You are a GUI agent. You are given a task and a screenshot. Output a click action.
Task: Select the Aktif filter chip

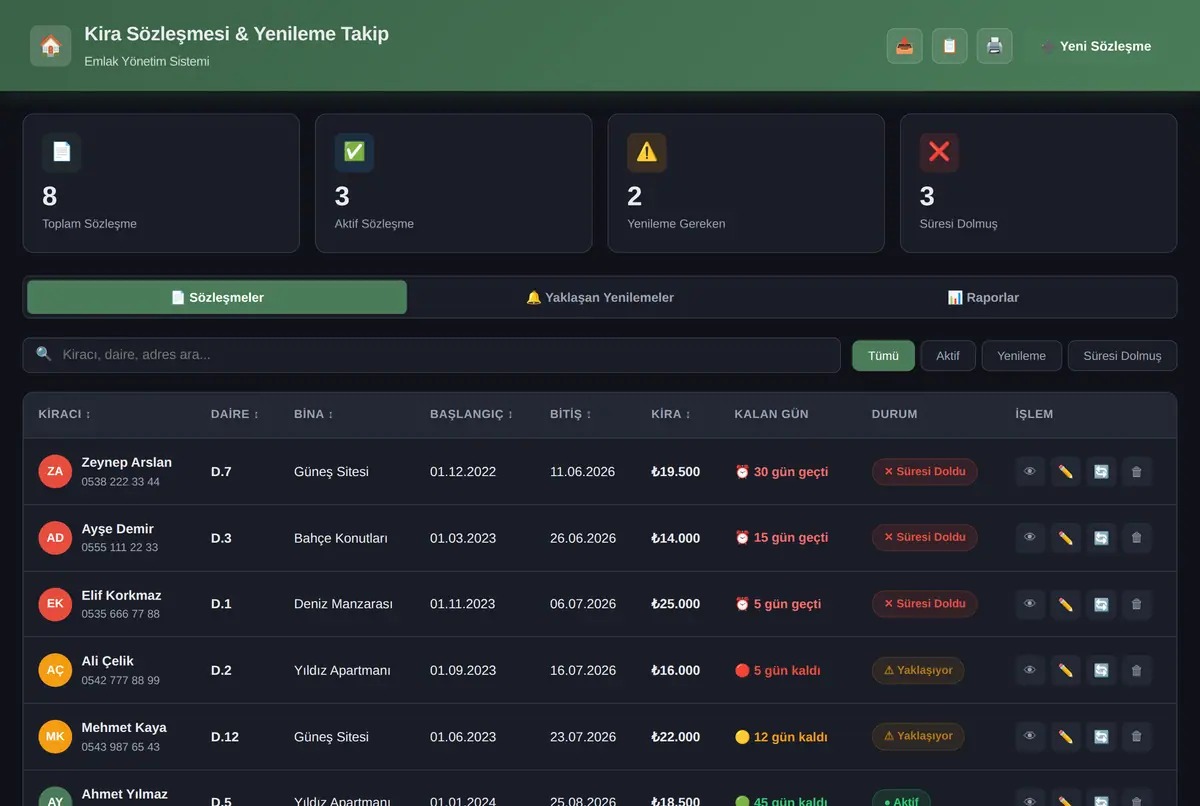948,356
